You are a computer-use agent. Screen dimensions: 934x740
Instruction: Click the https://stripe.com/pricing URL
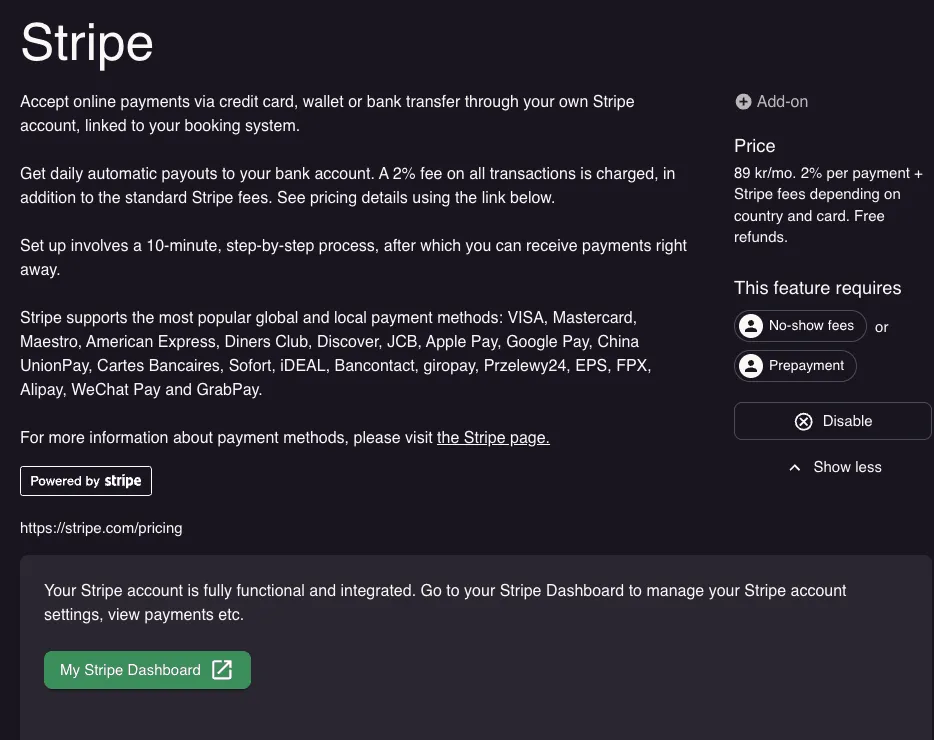click(x=101, y=528)
